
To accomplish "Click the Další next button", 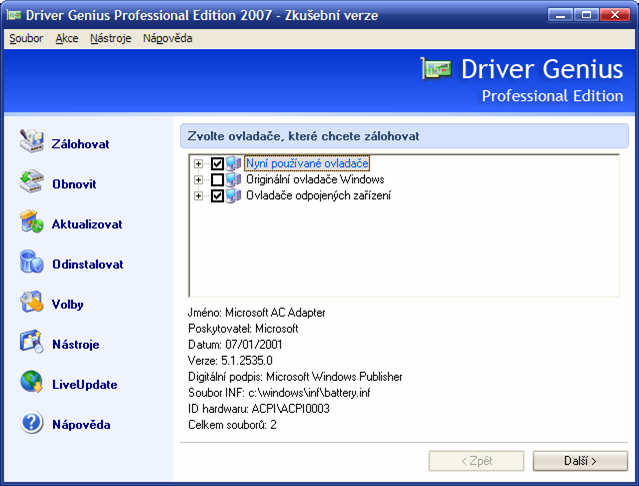I will point(580,461).
